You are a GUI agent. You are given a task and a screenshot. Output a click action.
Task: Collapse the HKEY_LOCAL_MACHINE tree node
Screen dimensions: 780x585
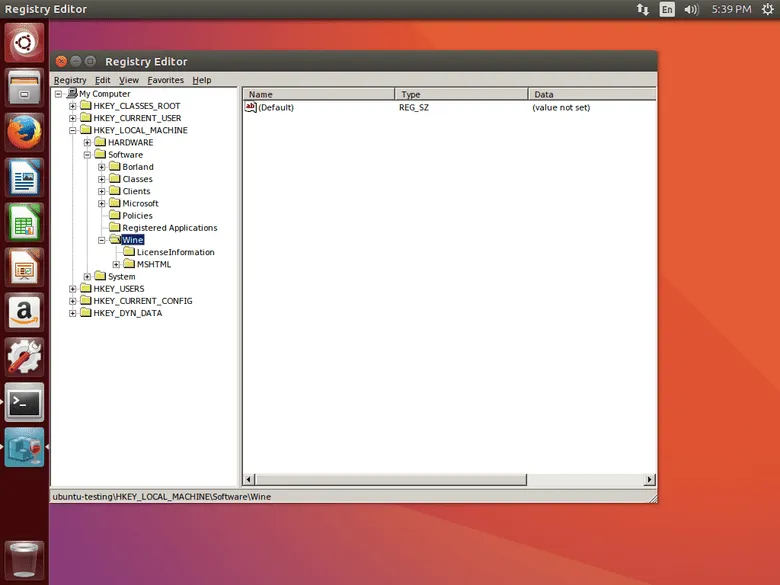point(73,130)
